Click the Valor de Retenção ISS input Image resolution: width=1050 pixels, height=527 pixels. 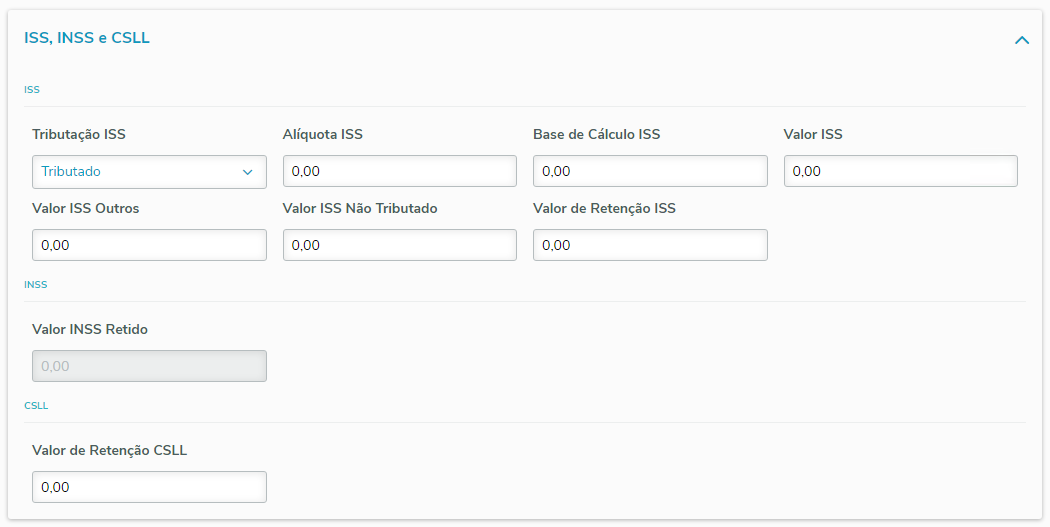(650, 245)
